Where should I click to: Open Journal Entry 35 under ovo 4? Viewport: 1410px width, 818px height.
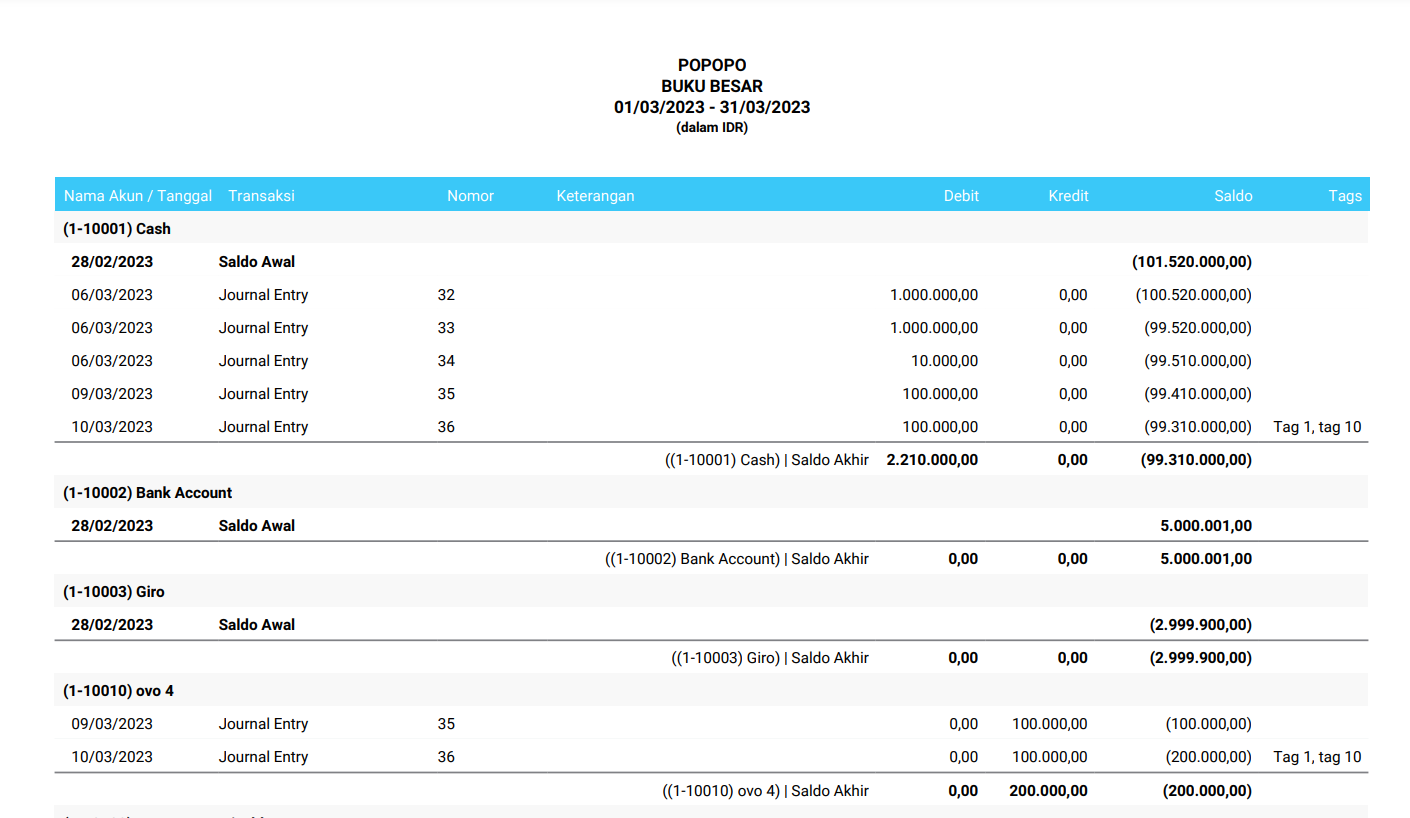point(263,724)
